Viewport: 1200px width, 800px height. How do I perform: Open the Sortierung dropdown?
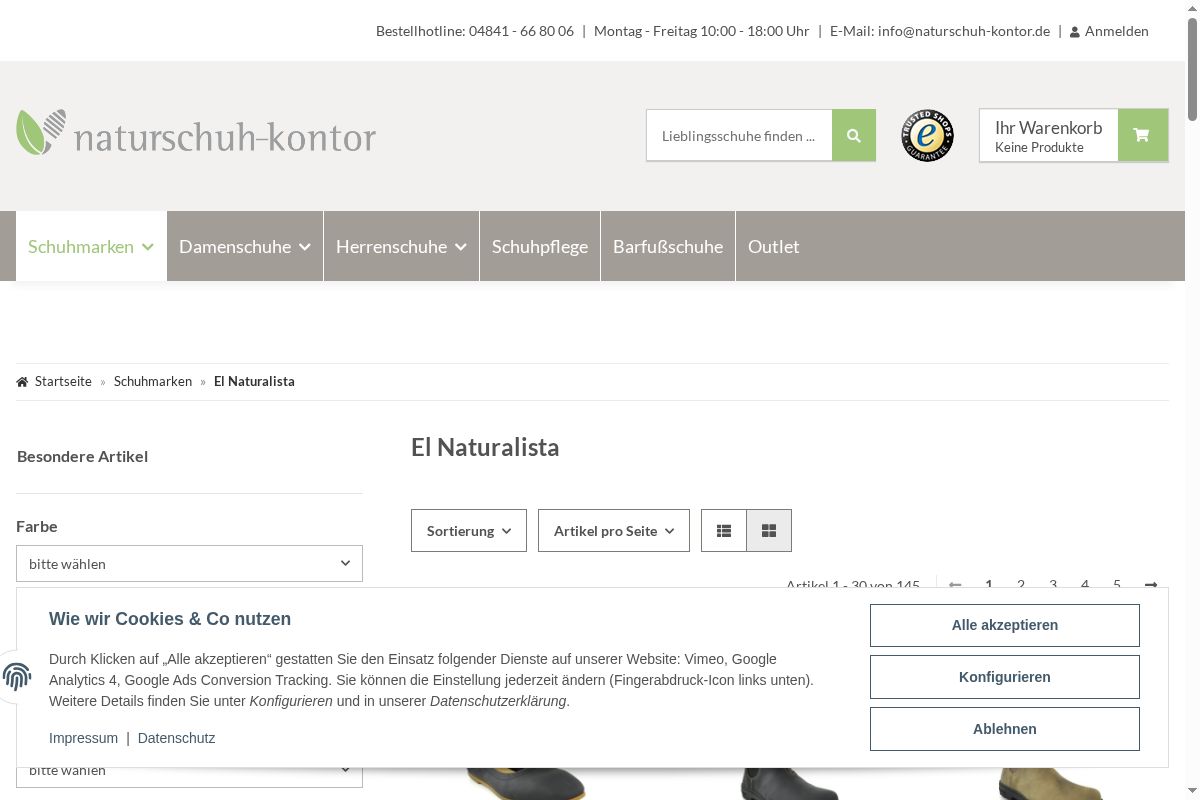pos(469,531)
